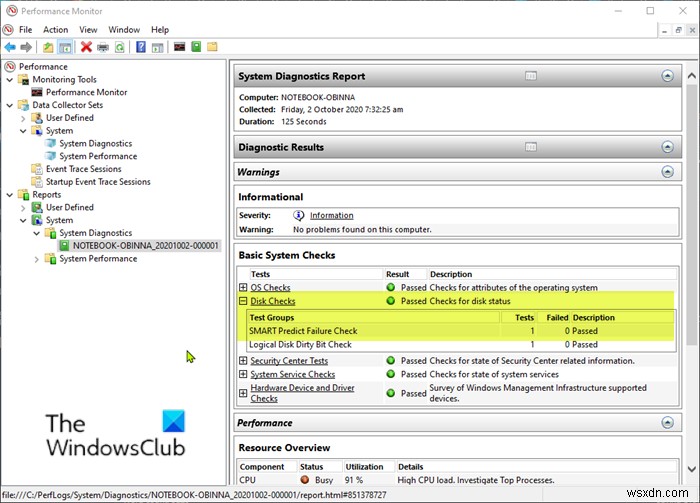Collapse the System Diagnostics Report section
700x503 pixels.
[x=667, y=76]
